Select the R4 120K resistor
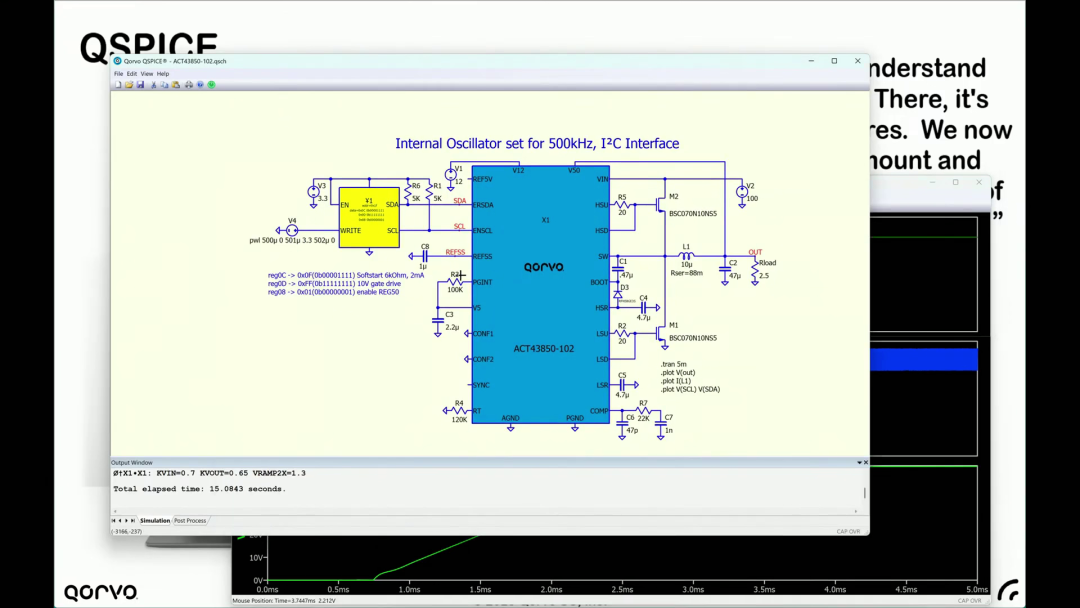The width and height of the screenshot is (1080, 608). (x=459, y=411)
